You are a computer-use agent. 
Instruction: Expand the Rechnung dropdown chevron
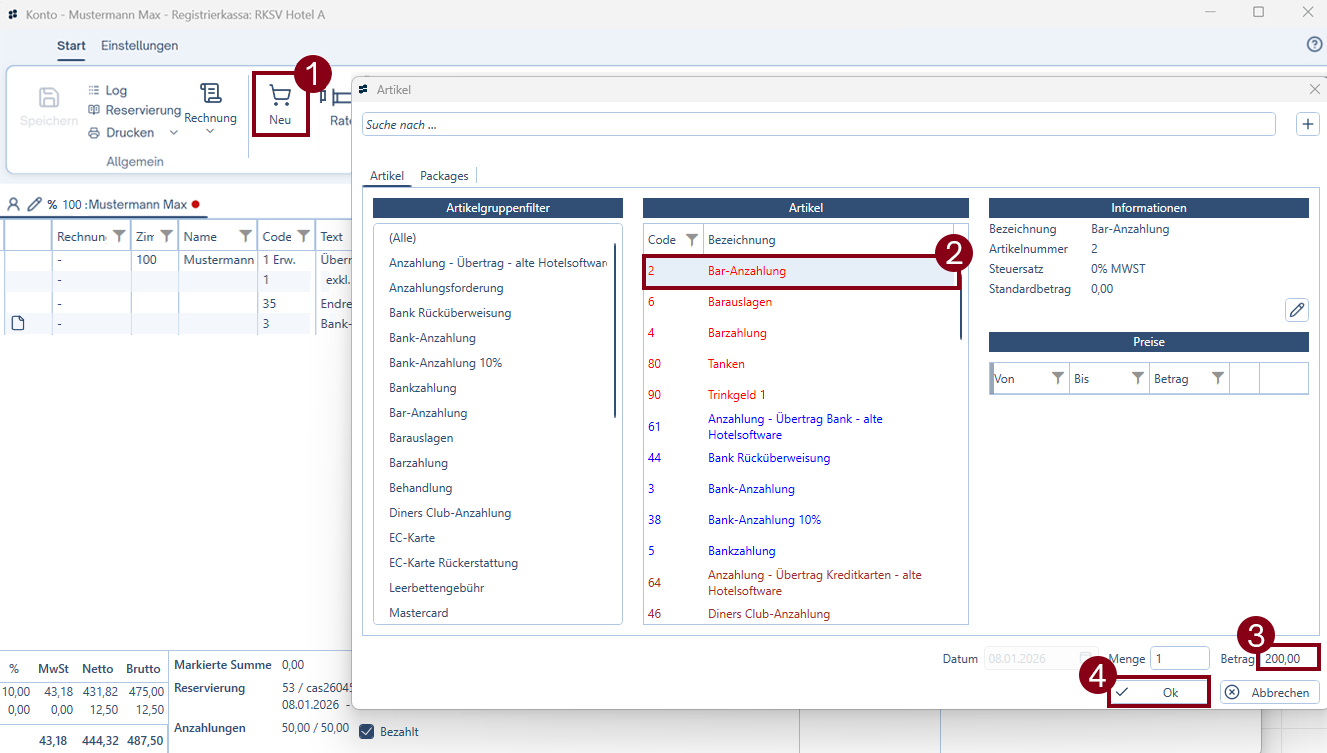click(210, 132)
